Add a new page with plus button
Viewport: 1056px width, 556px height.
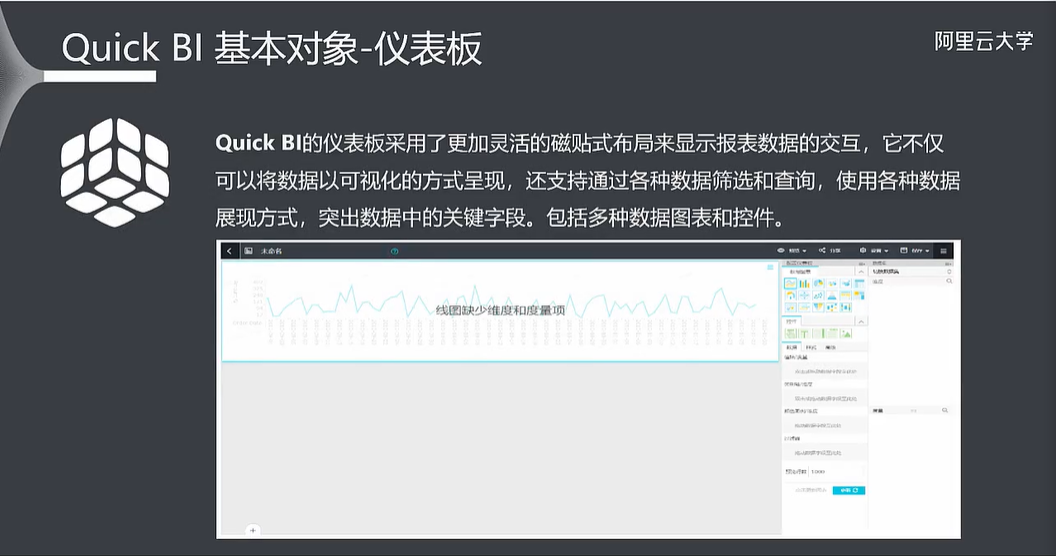[x=253, y=530]
